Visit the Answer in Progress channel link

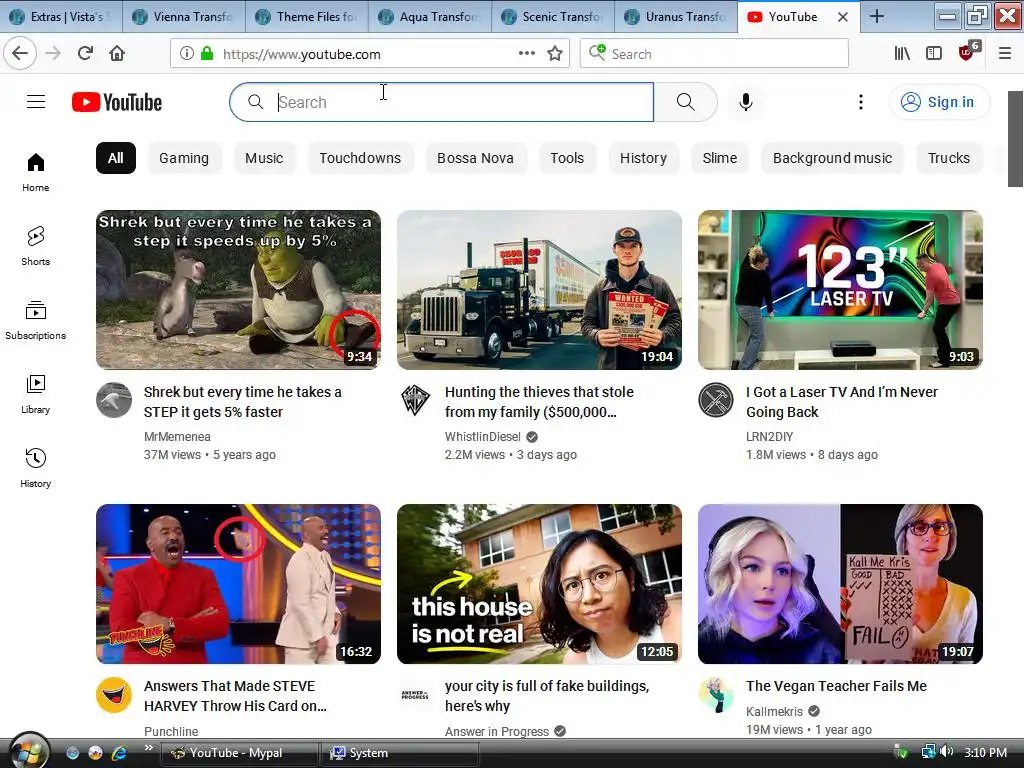click(x=496, y=731)
